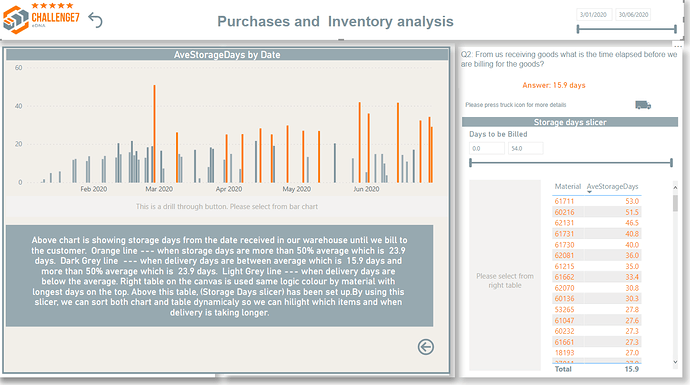Select material 61047 row
Screen dimensions: 690x385
(x=596, y=320)
